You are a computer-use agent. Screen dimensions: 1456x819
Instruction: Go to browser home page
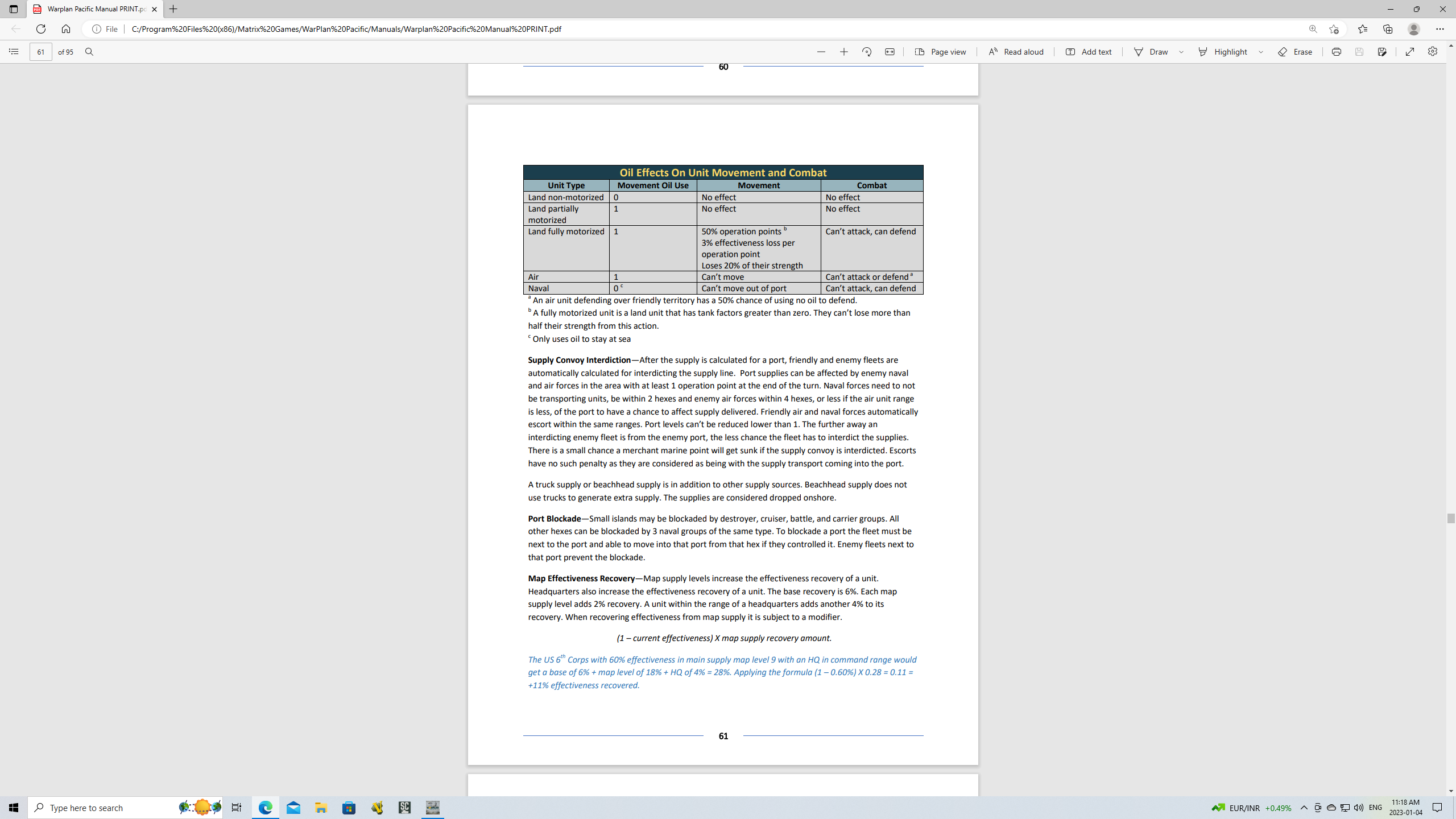66,29
